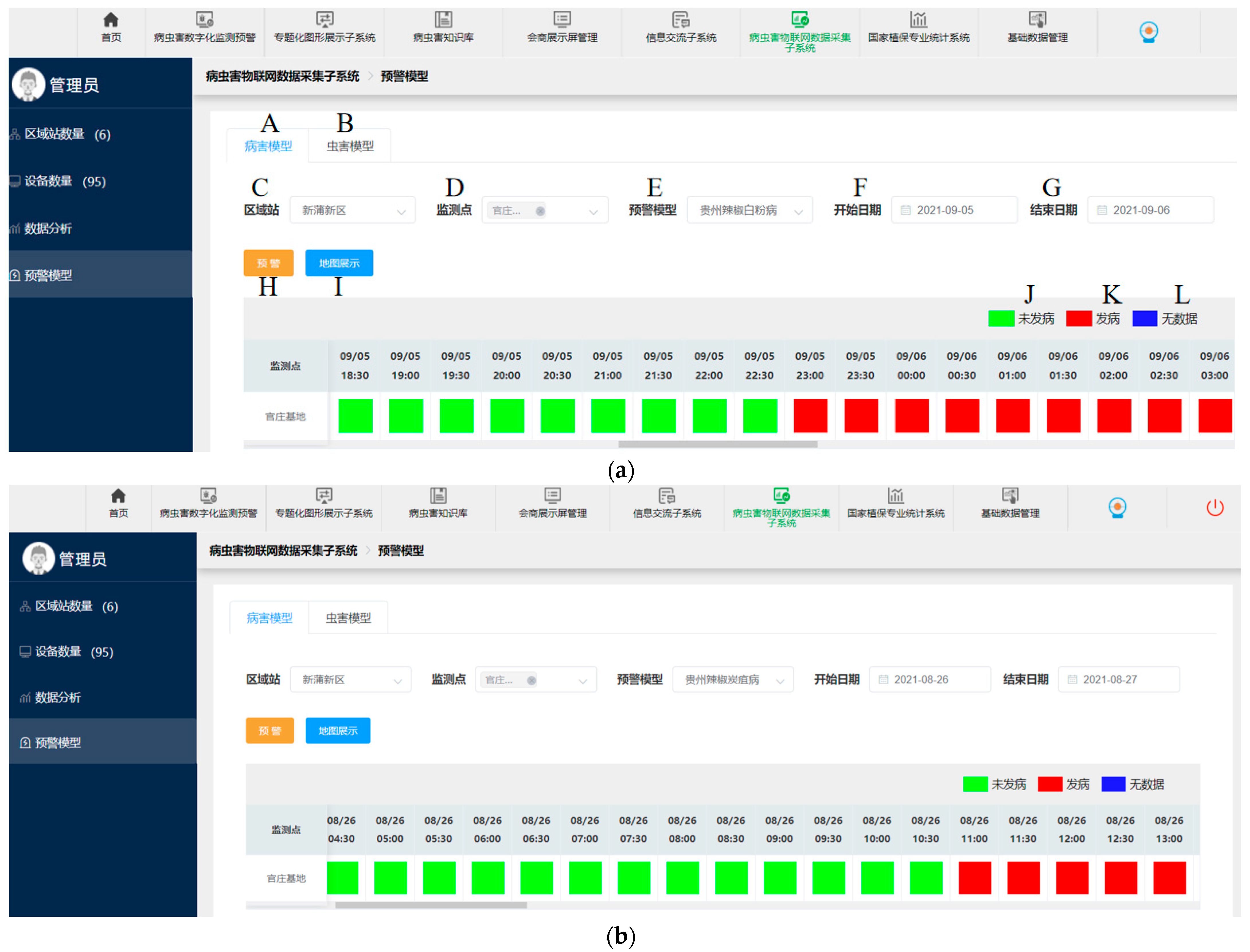Click the horizontal scrollbar under the upper table
Viewport: 1250px width, 952px height.
[x=717, y=444]
